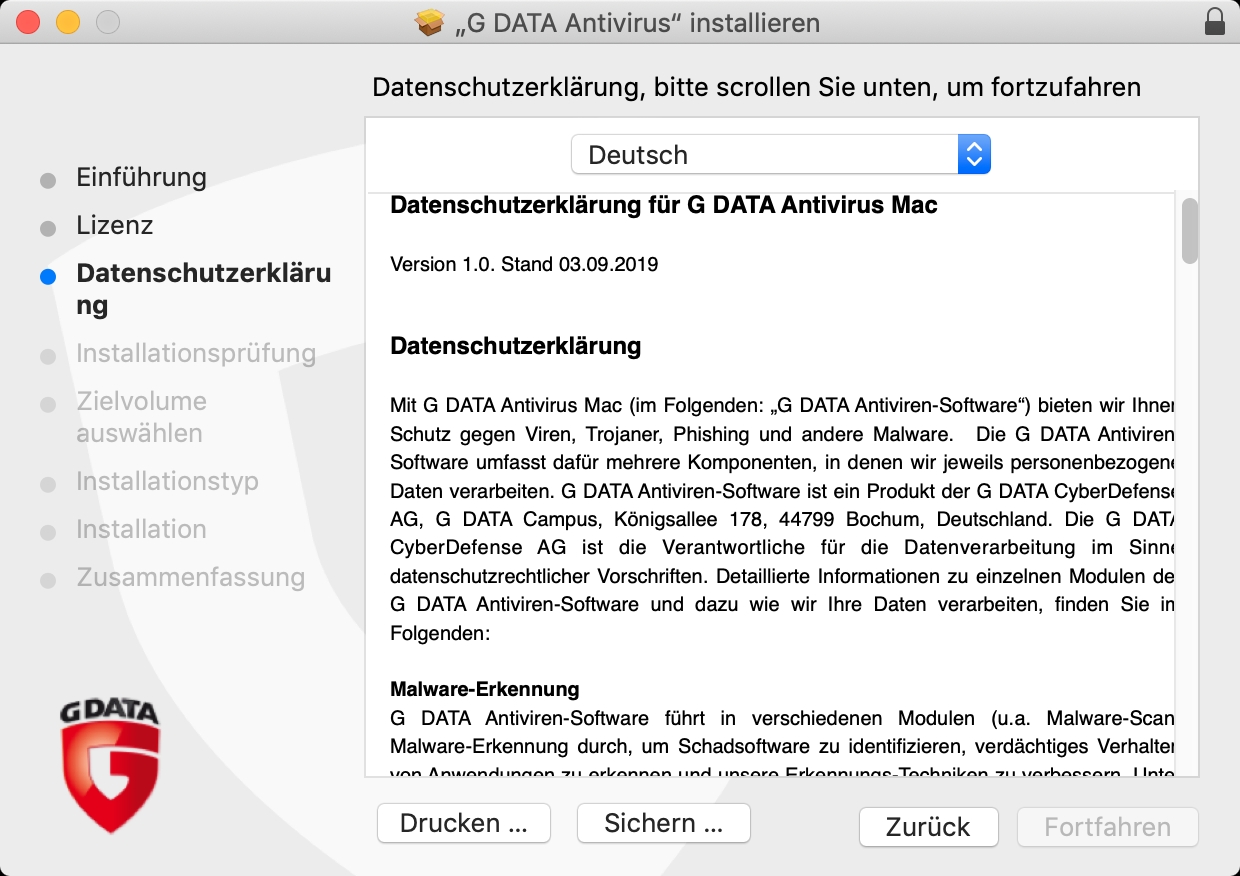Click the bold 'Datenschutzerklärung' subheading in document

point(515,346)
